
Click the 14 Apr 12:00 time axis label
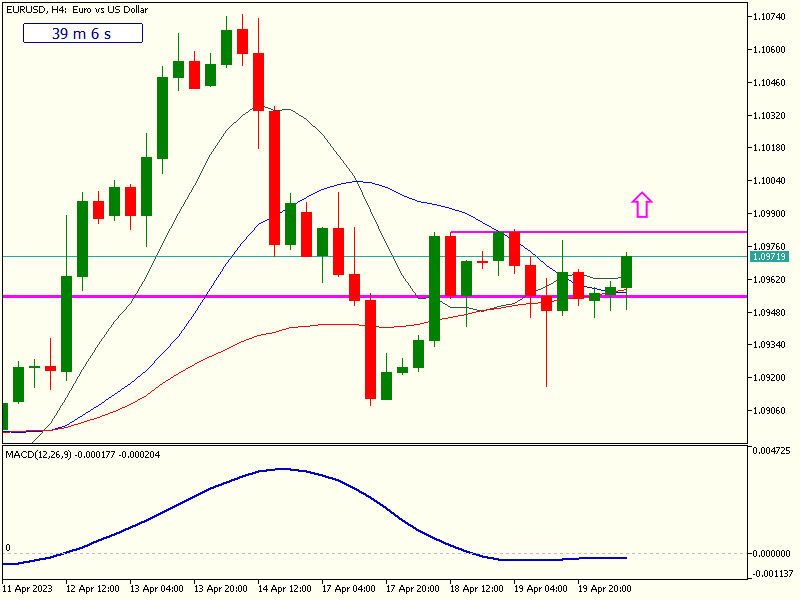pos(284,589)
